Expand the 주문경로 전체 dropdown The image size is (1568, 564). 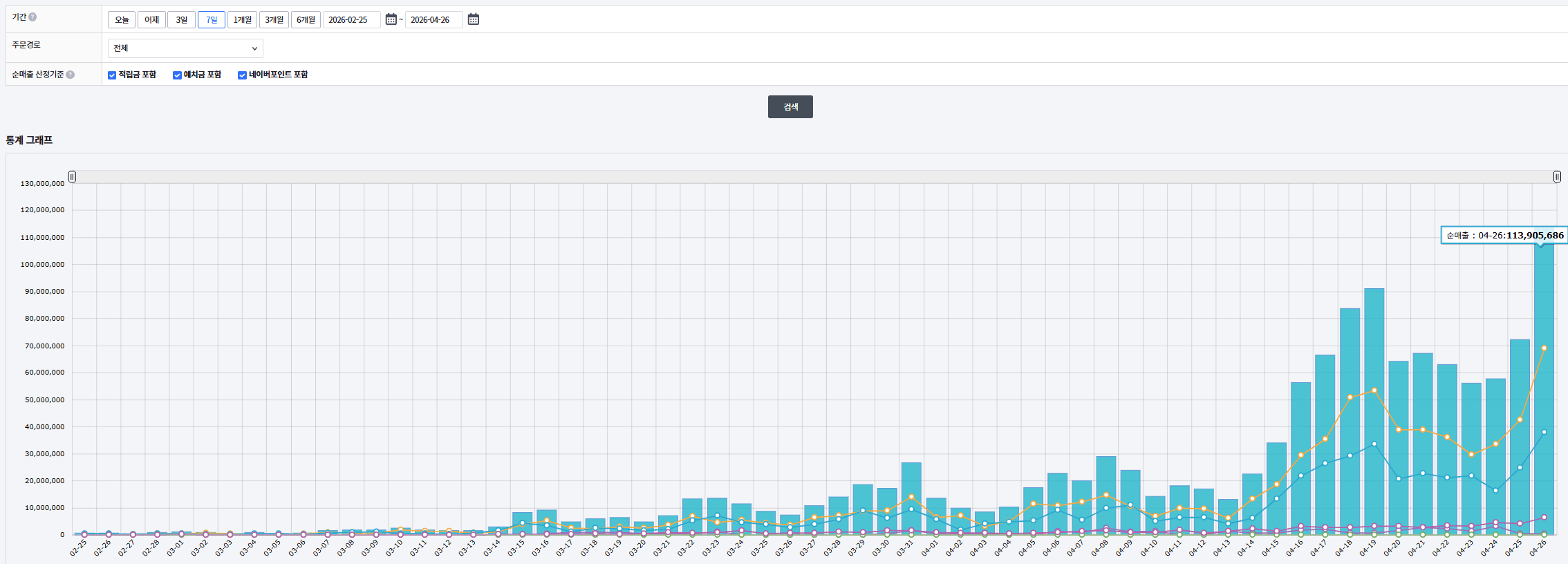pyautogui.click(x=185, y=48)
